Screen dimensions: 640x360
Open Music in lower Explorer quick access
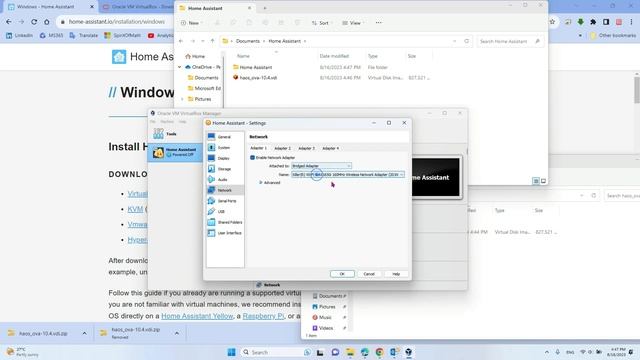(325, 317)
